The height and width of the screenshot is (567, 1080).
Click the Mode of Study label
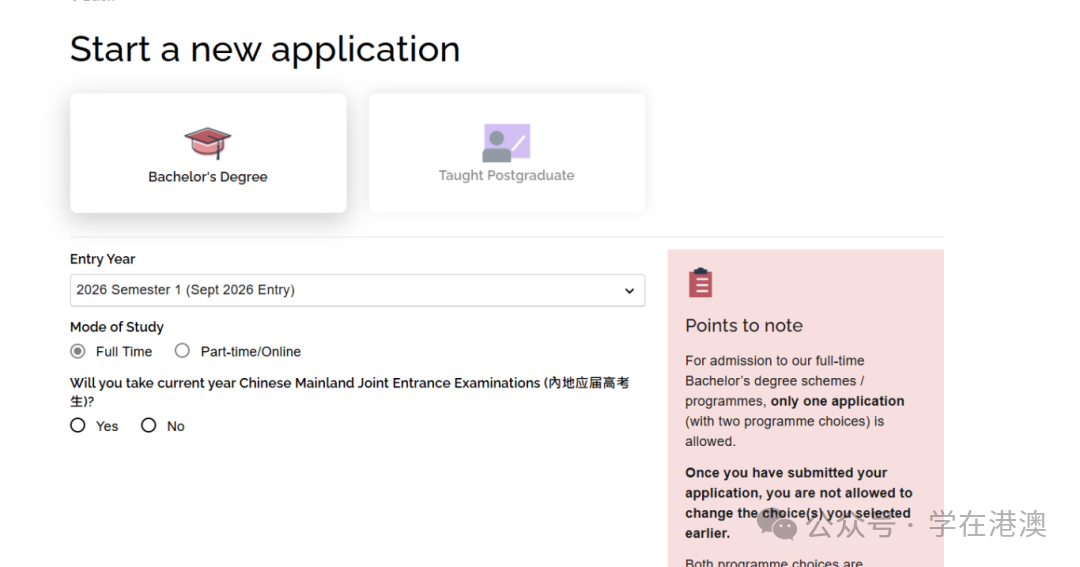(x=117, y=327)
